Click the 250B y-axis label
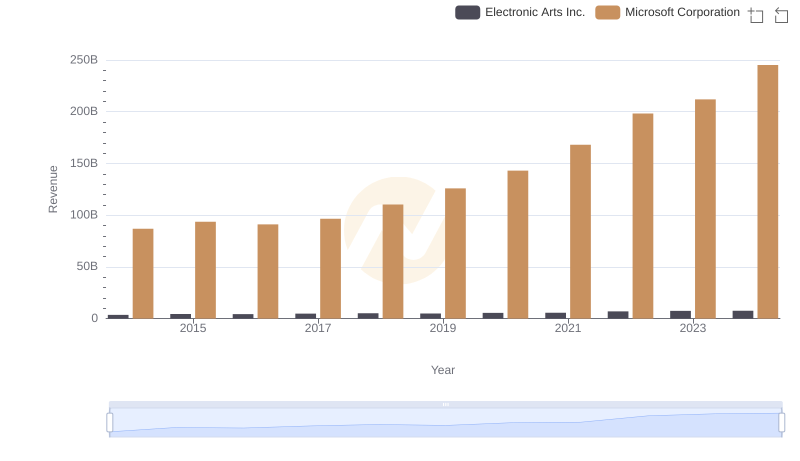 coord(84,60)
